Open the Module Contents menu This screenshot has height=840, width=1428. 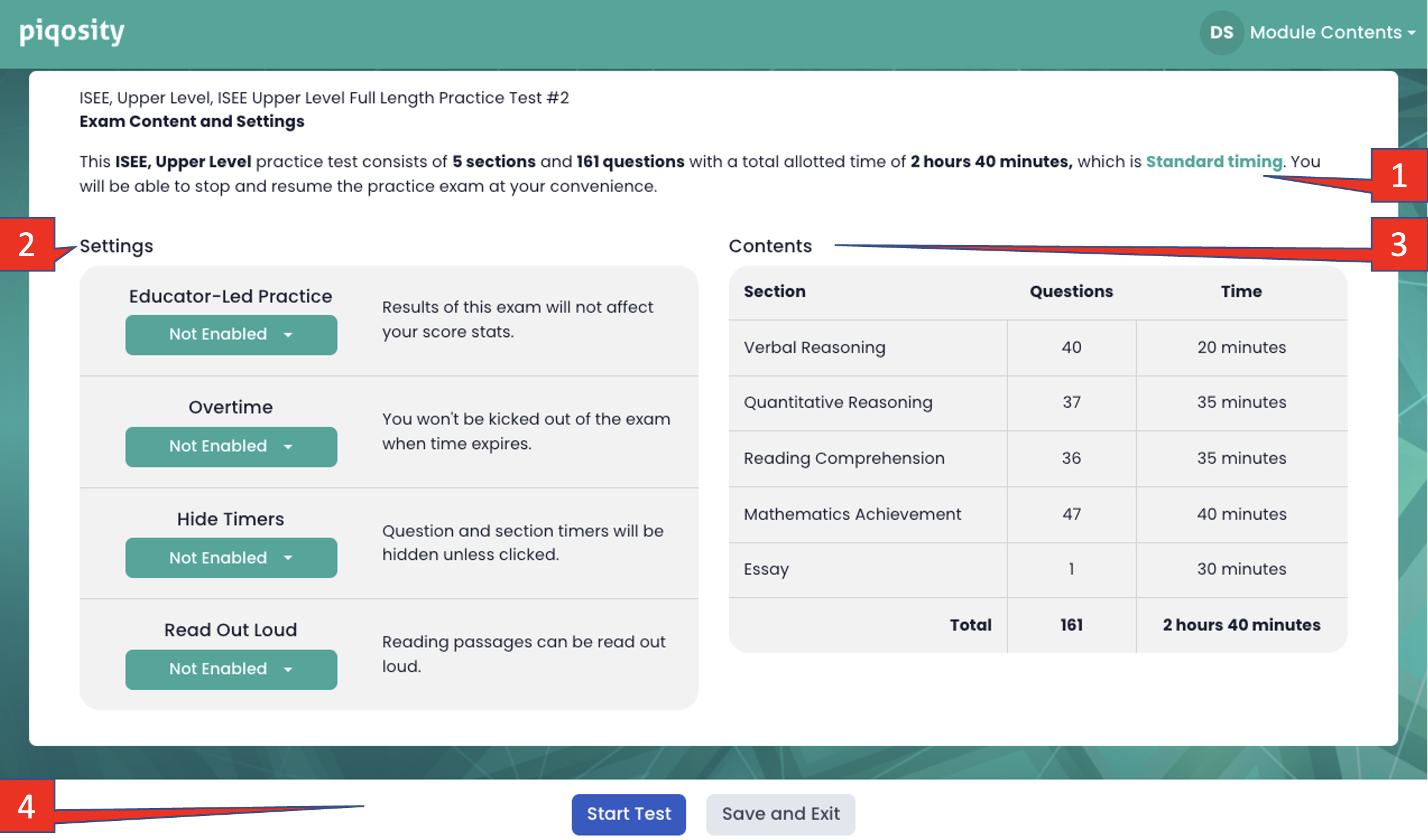1325,33
